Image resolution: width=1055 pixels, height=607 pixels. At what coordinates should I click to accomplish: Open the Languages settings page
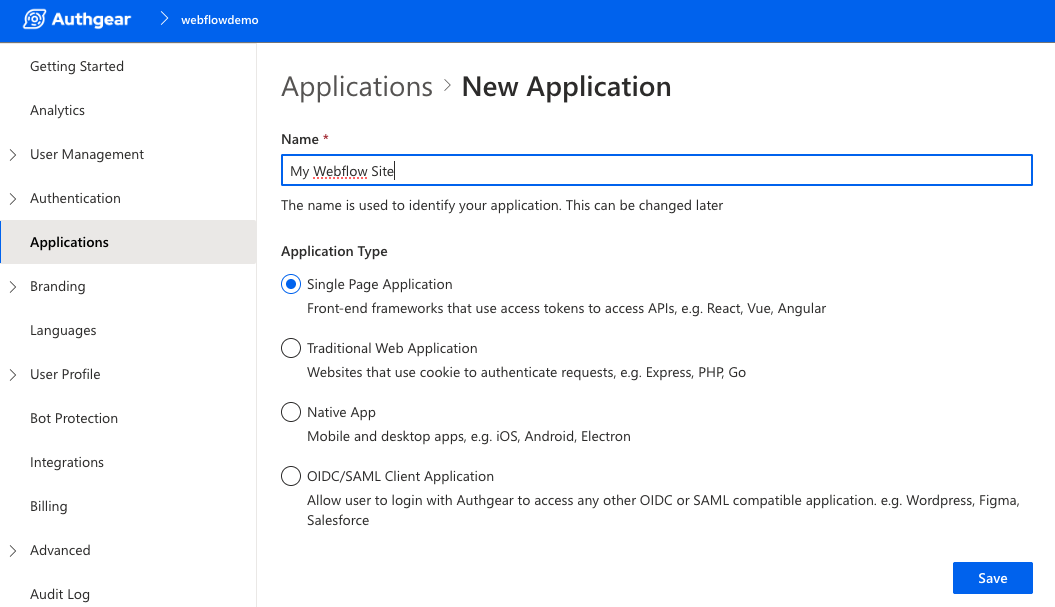point(63,330)
